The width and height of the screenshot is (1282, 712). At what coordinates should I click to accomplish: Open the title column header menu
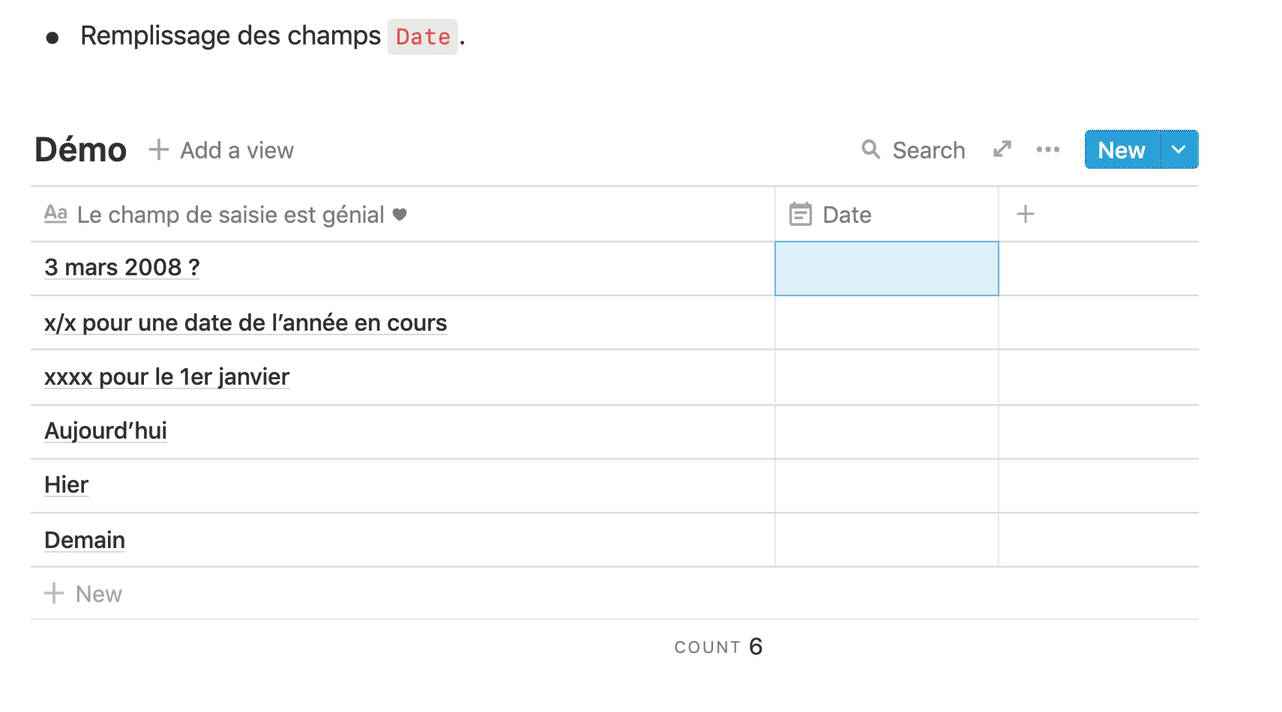point(230,214)
